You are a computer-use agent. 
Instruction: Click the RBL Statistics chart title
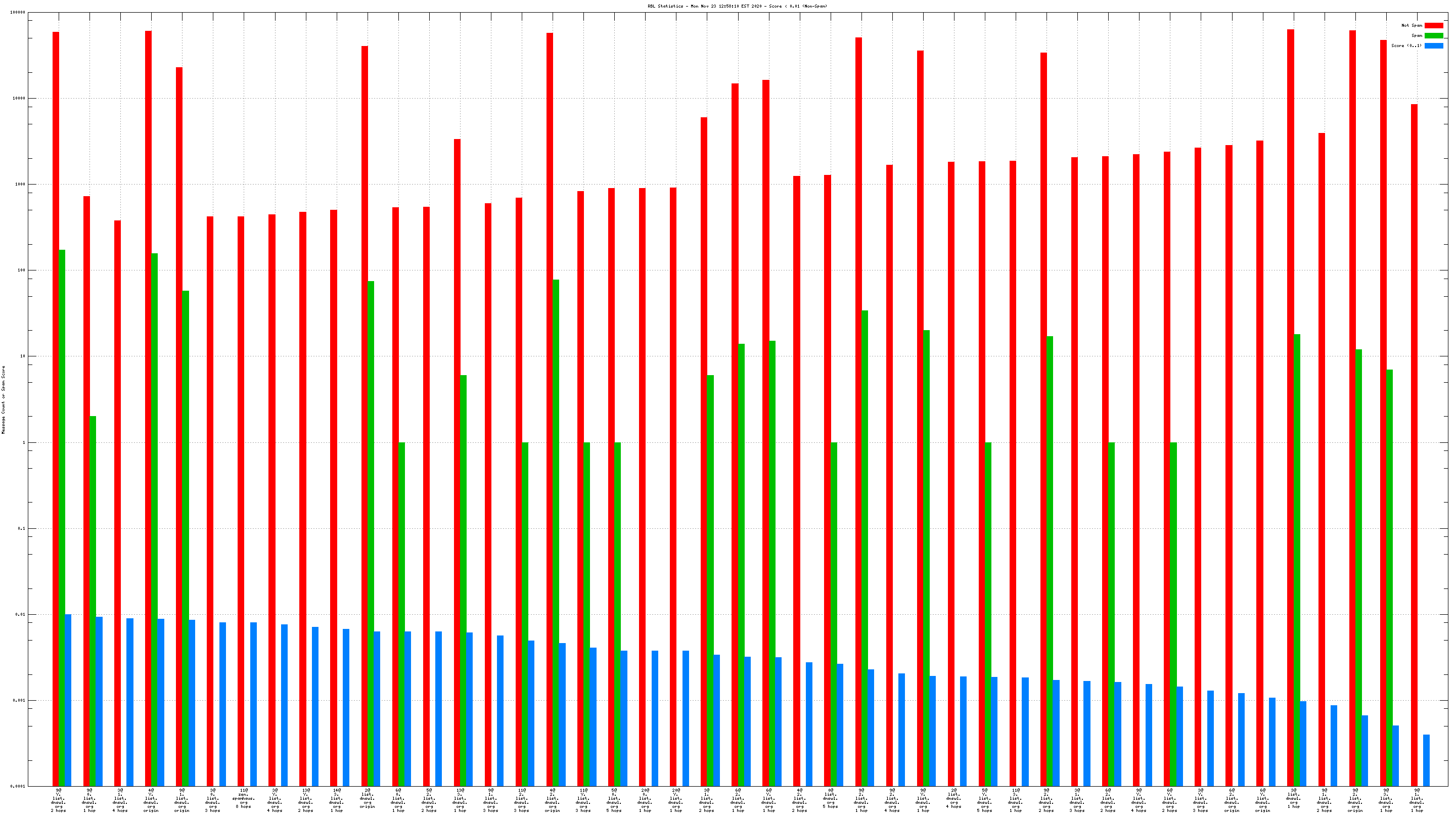(737, 6)
